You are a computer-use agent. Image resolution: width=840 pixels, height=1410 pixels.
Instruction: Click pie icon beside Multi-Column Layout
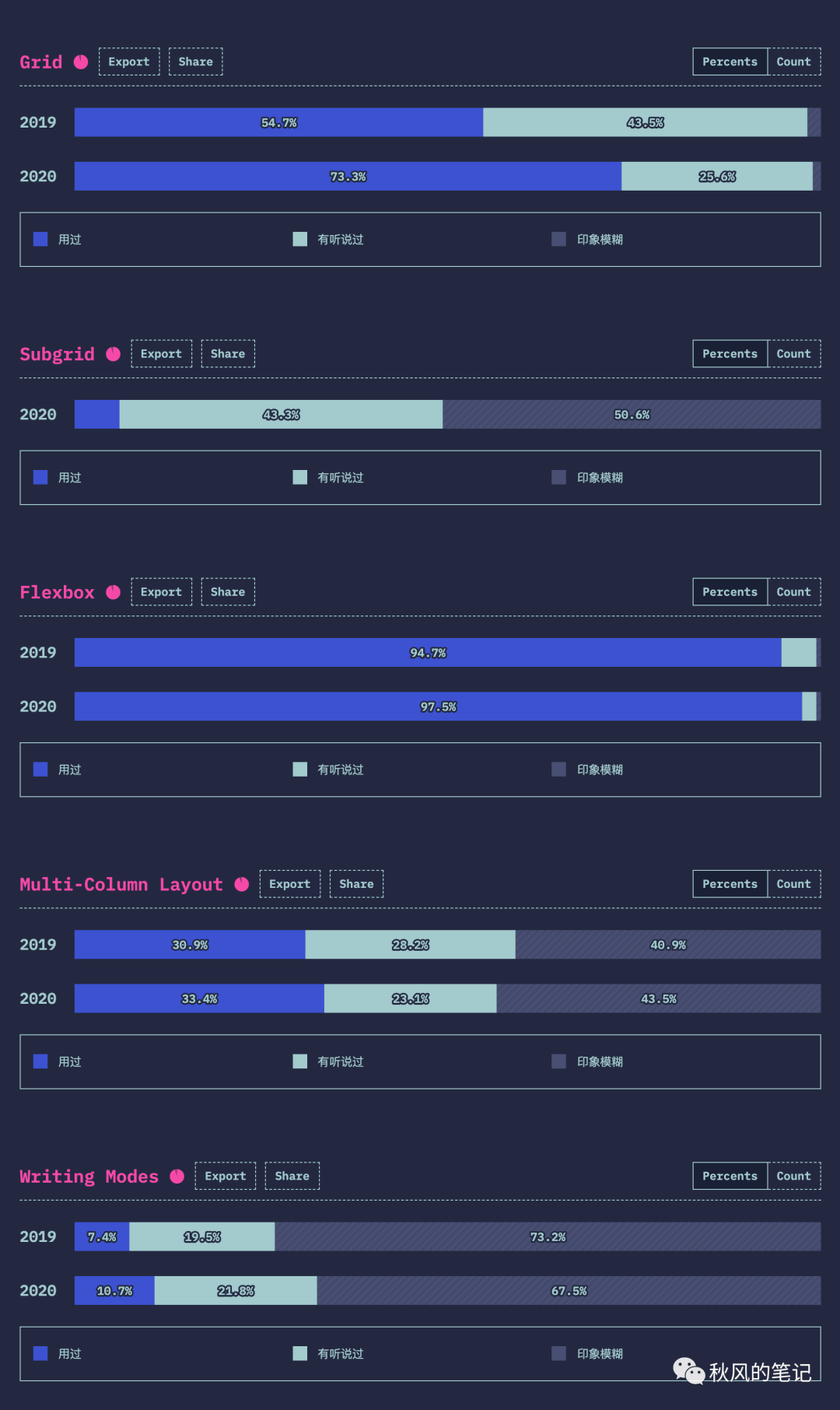[242, 884]
